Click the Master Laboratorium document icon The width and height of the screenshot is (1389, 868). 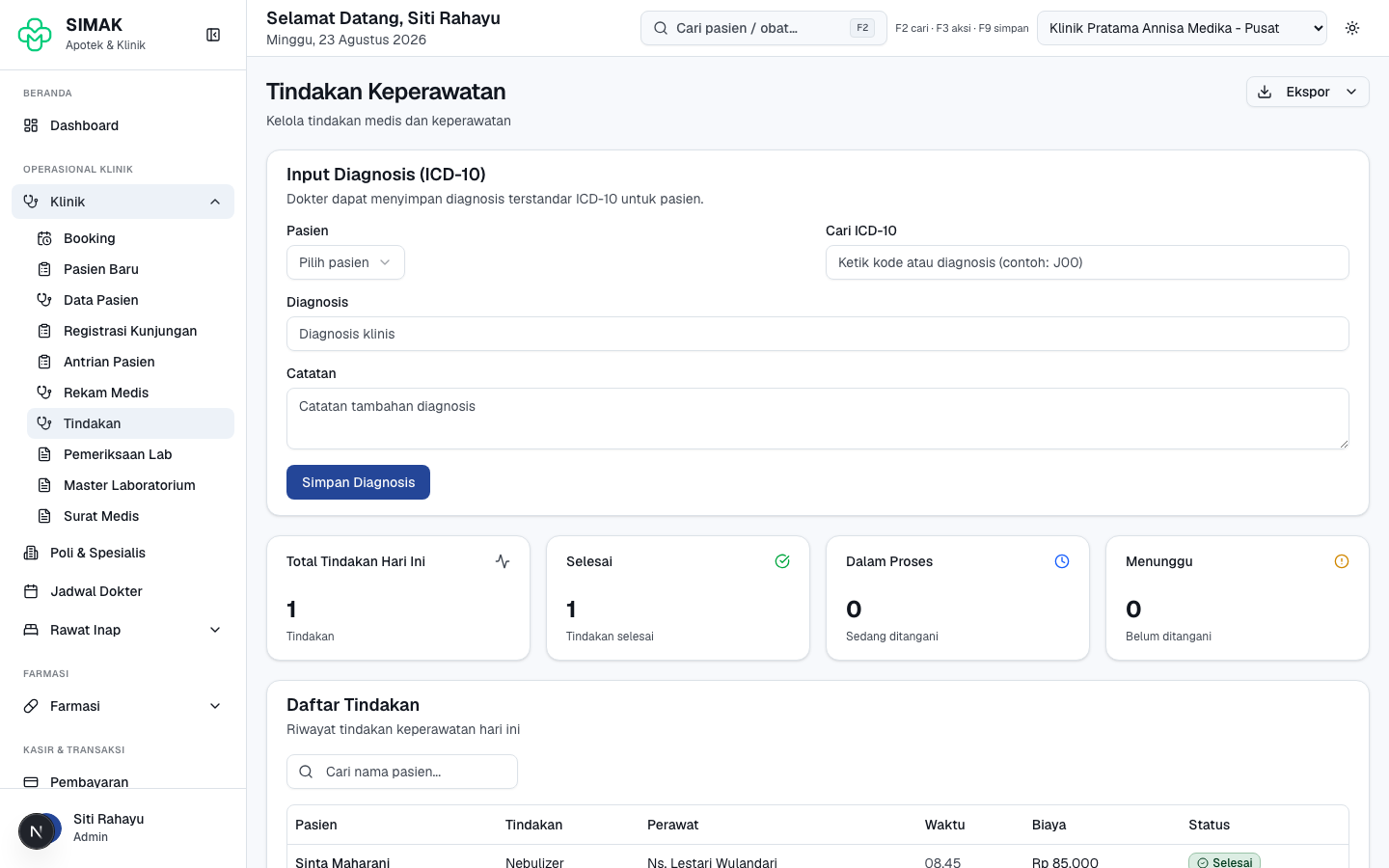44,485
